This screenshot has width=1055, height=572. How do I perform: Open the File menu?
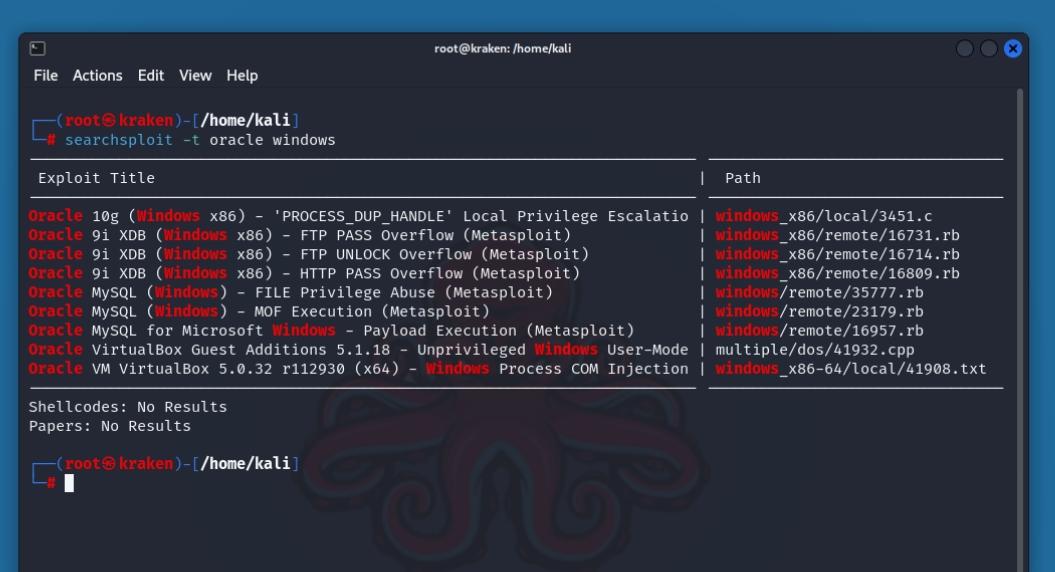coord(45,75)
